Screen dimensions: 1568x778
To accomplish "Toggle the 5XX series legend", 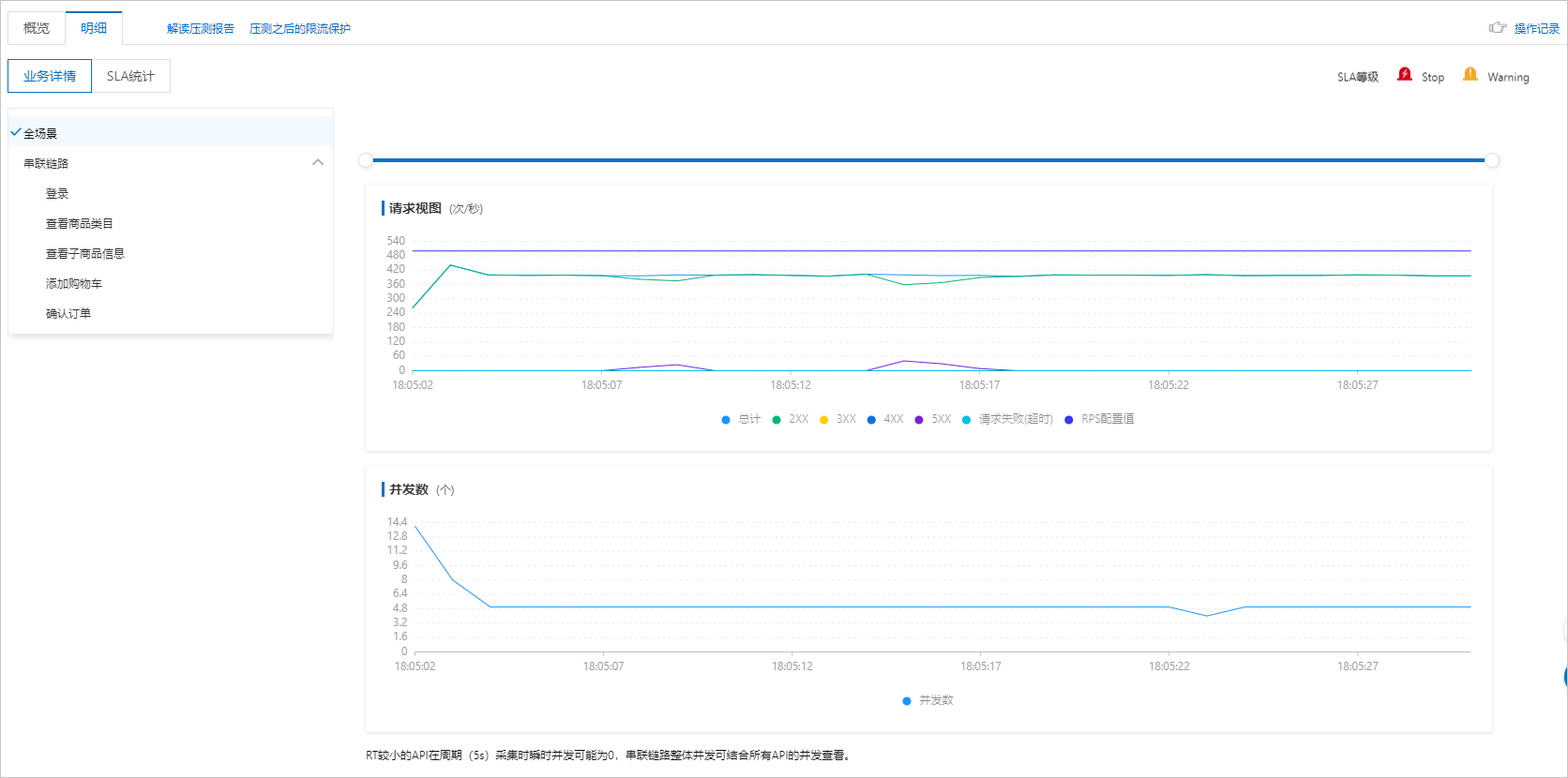I will coord(933,419).
